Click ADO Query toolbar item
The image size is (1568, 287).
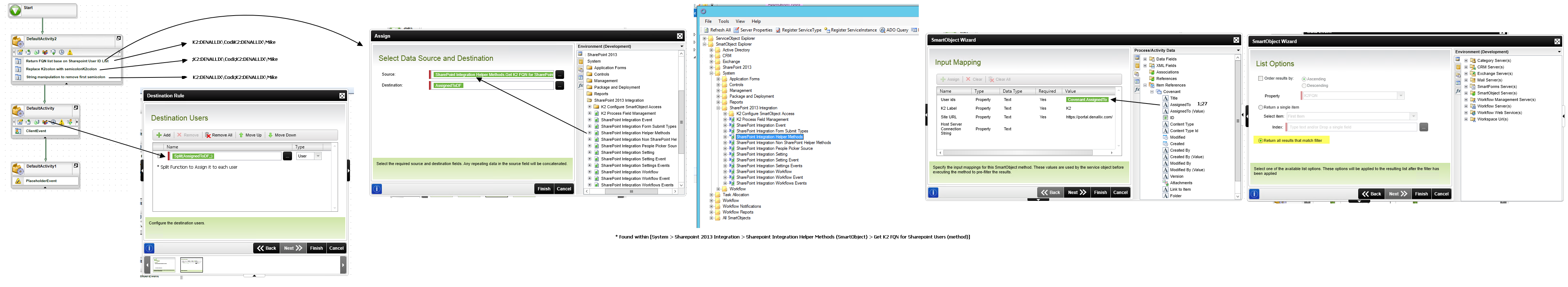(x=894, y=30)
